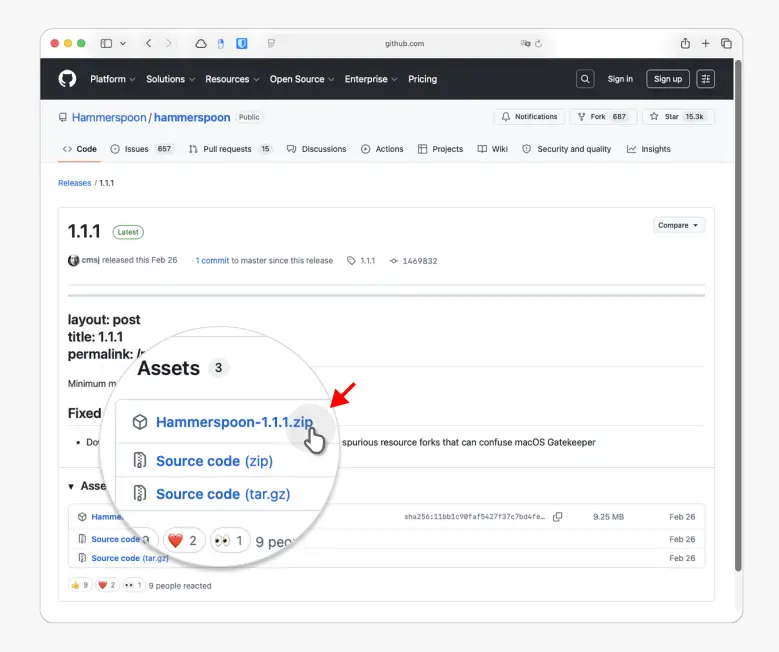The height and width of the screenshot is (652, 779).
Task: Download Source code (tar.gz) in magnified view
Action: (223, 494)
